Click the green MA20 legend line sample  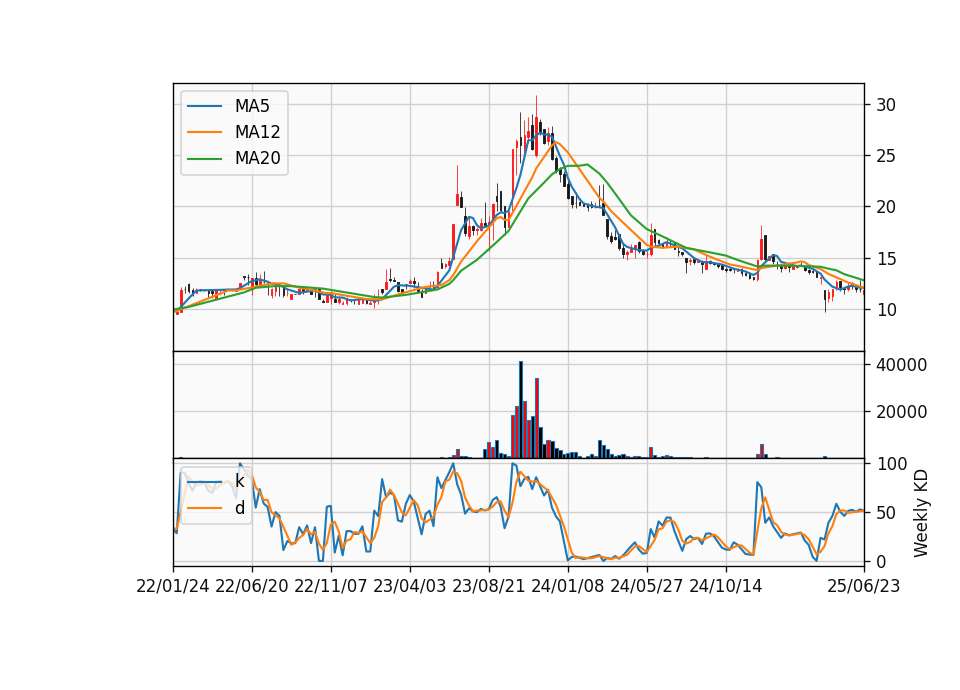204,158
